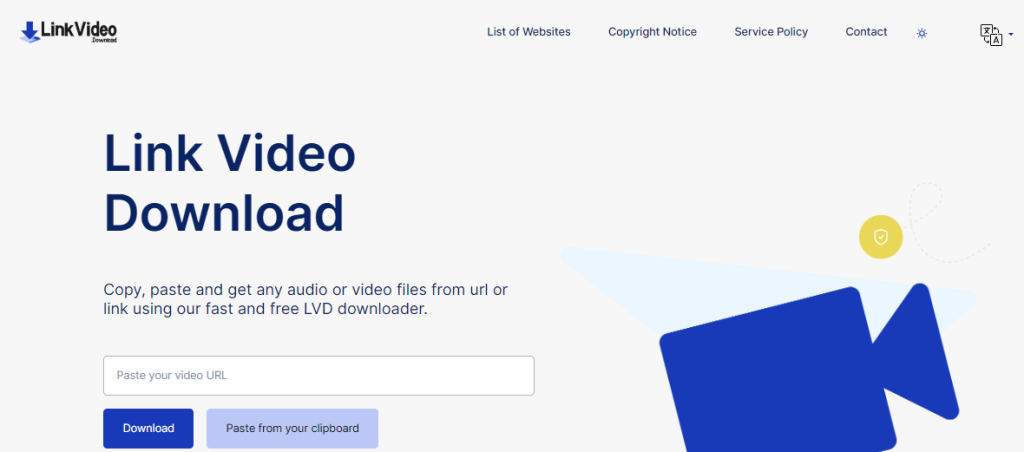Click the yellow shield badge icon
This screenshot has height=452, width=1024.
(880, 237)
